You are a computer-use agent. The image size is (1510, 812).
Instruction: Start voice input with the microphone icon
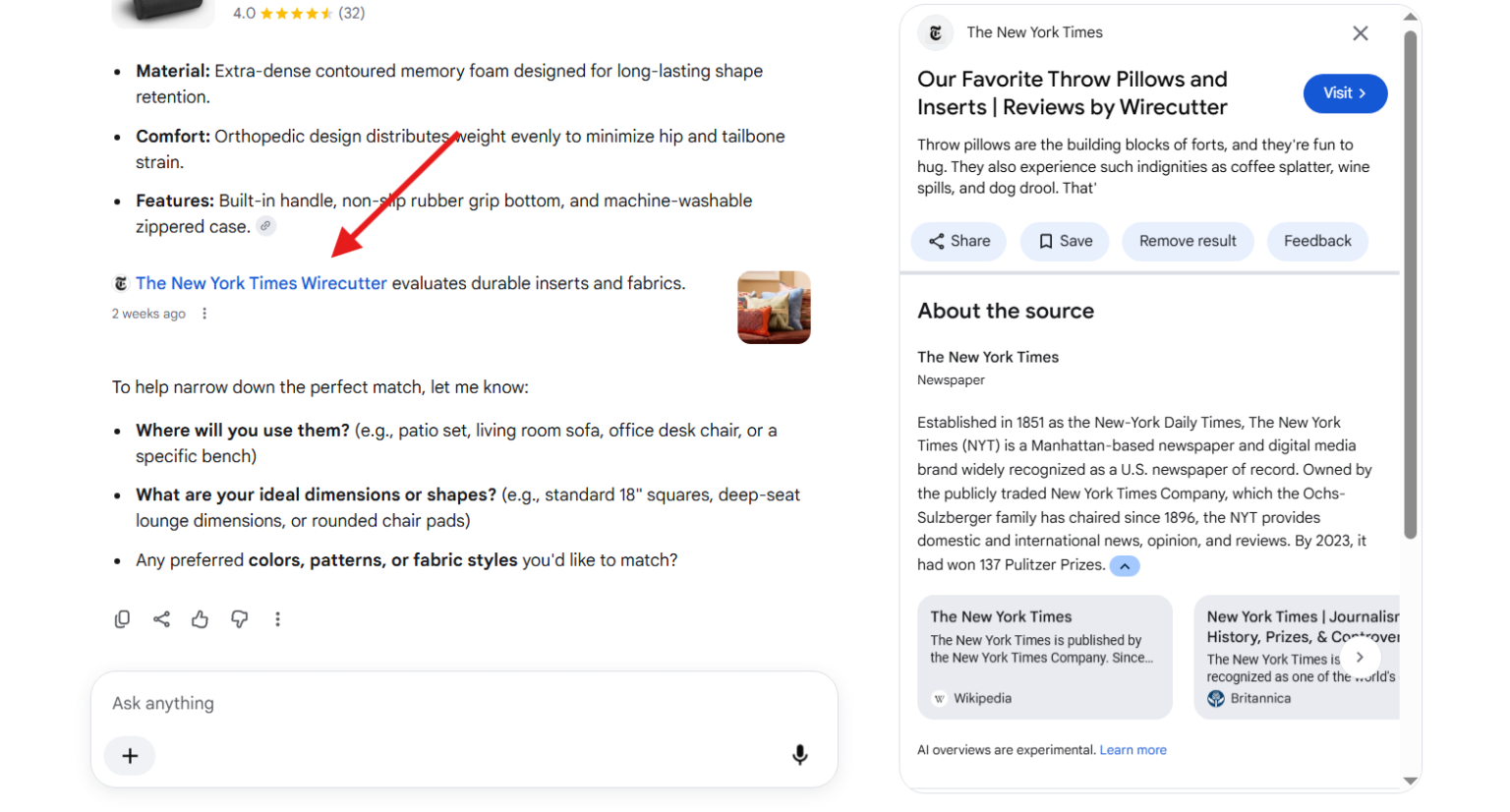pyautogui.click(x=800, y=755)
